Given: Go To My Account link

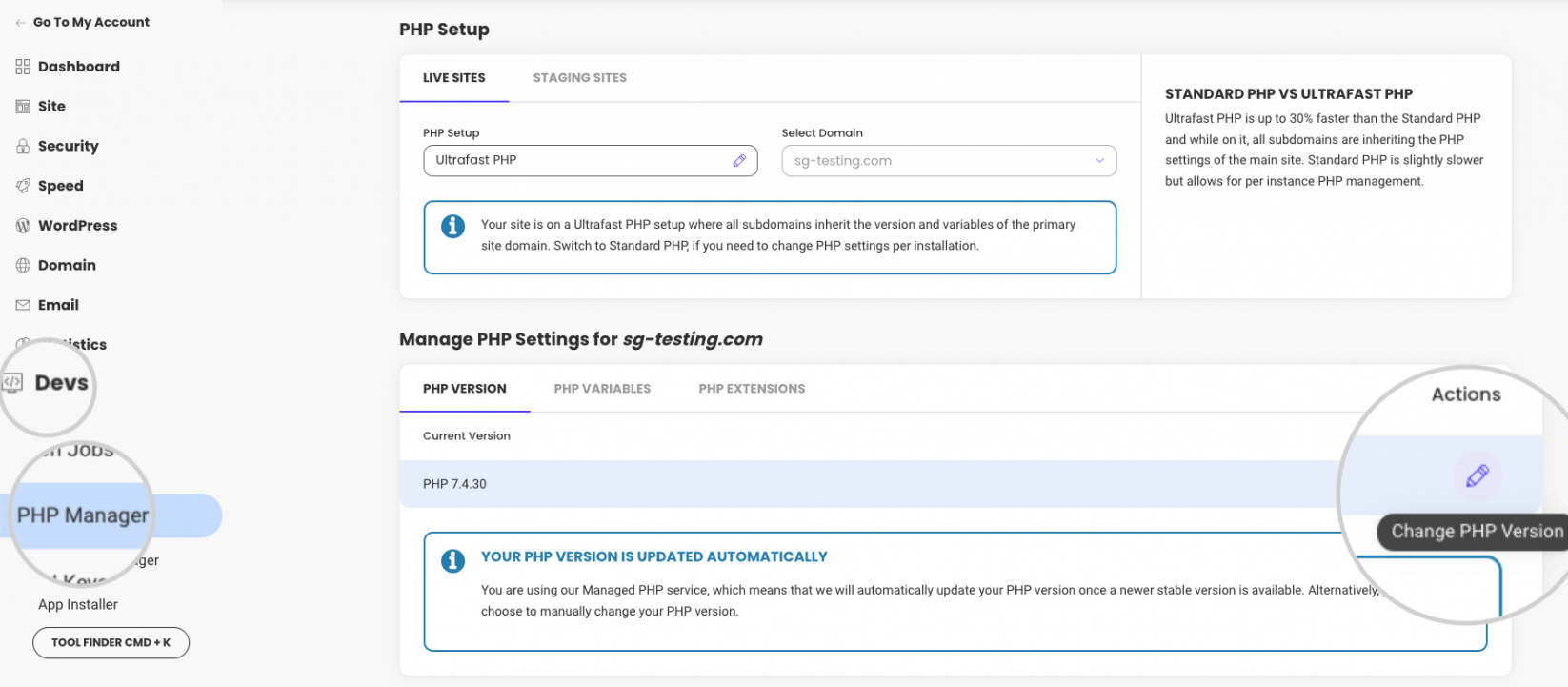Looking at the screenshot, I should point(91,22).
